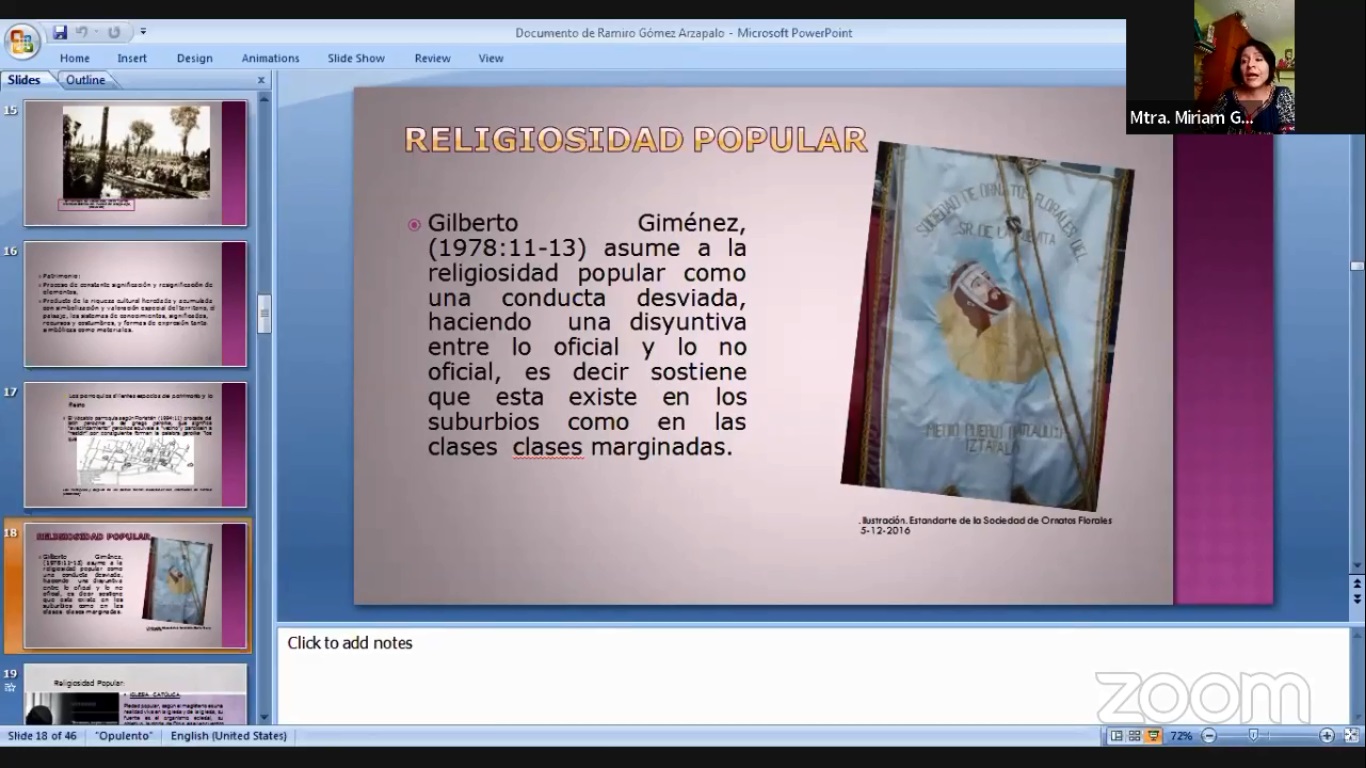The width and height of the screenshot is (1366, 768).
Task: Click the RELIGIOSIDAD POPULAR slide title
Action: click(x=635, y=140)
